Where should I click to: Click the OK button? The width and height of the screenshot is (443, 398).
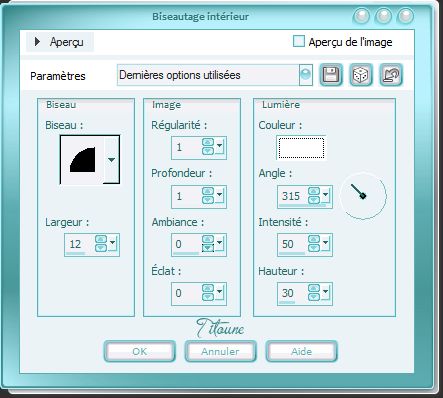[140, 351]
